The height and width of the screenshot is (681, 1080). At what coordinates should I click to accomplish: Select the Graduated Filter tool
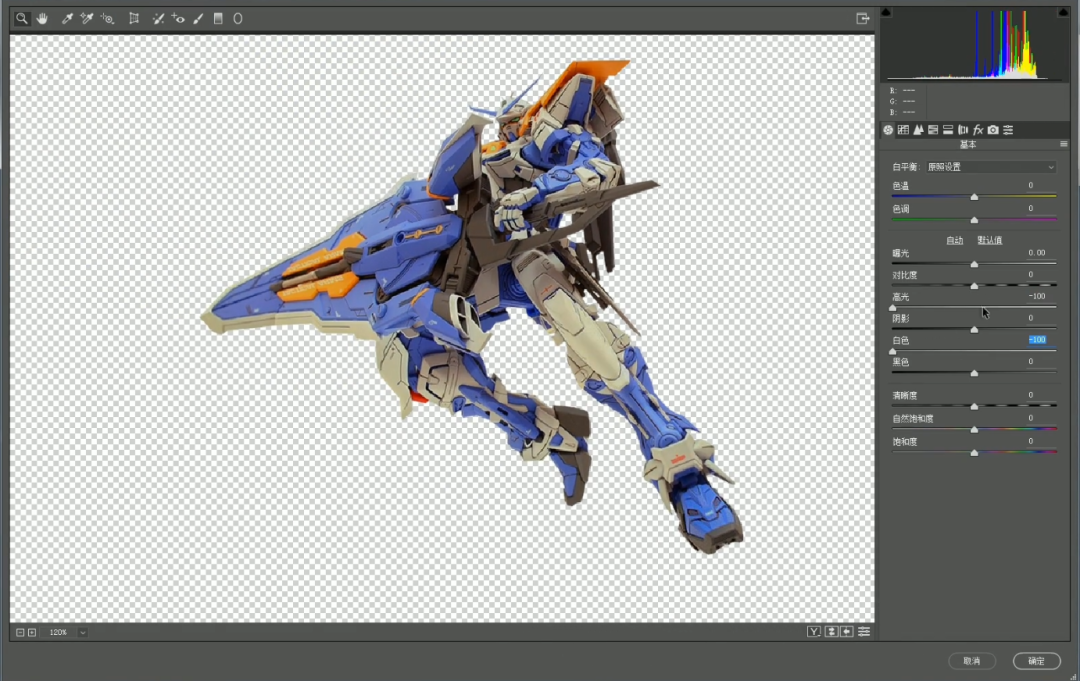[x=218, y=19]
